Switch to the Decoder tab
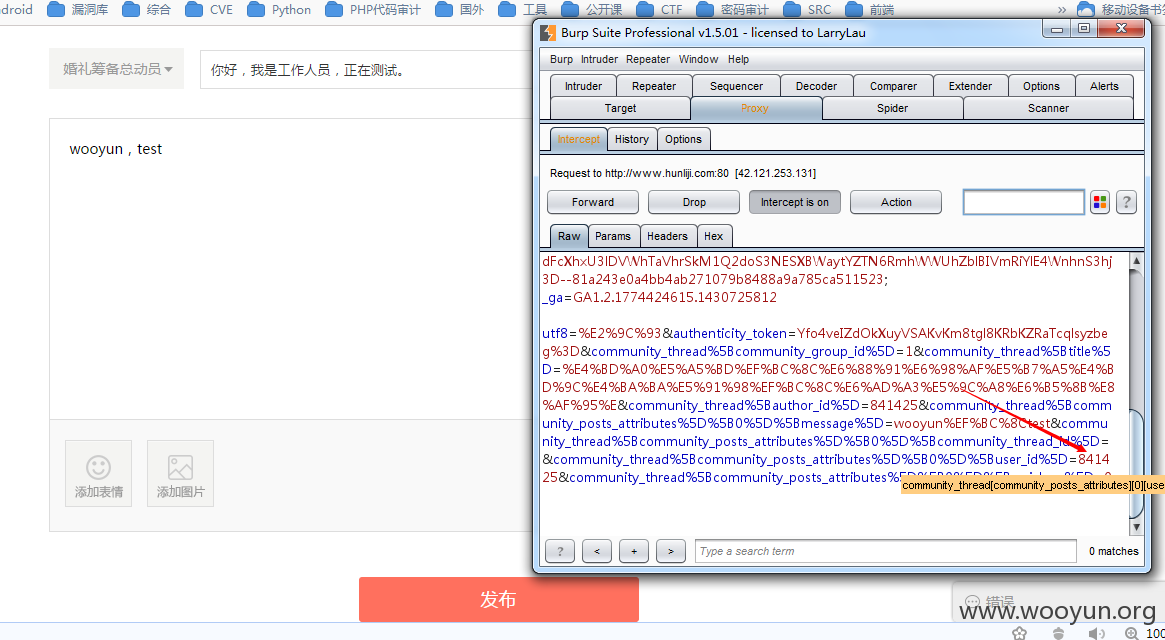 [x=817, y=86]
